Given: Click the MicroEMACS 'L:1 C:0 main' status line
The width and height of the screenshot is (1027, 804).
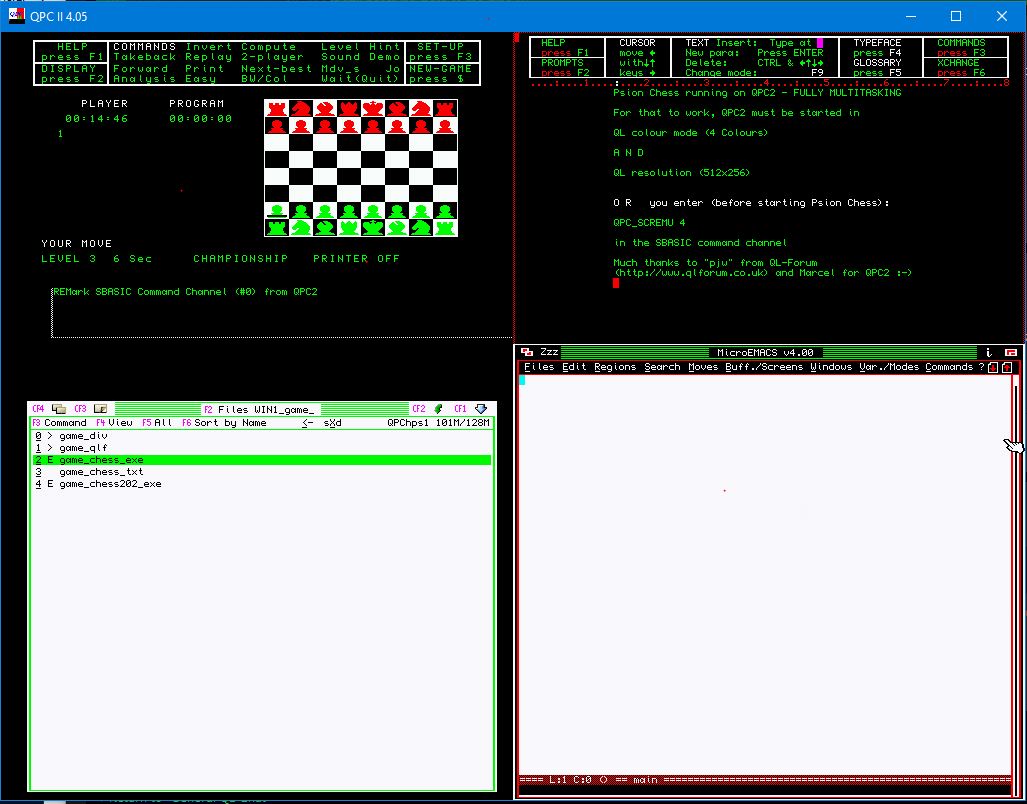Looking at the screenshot, I should [765, 780].
